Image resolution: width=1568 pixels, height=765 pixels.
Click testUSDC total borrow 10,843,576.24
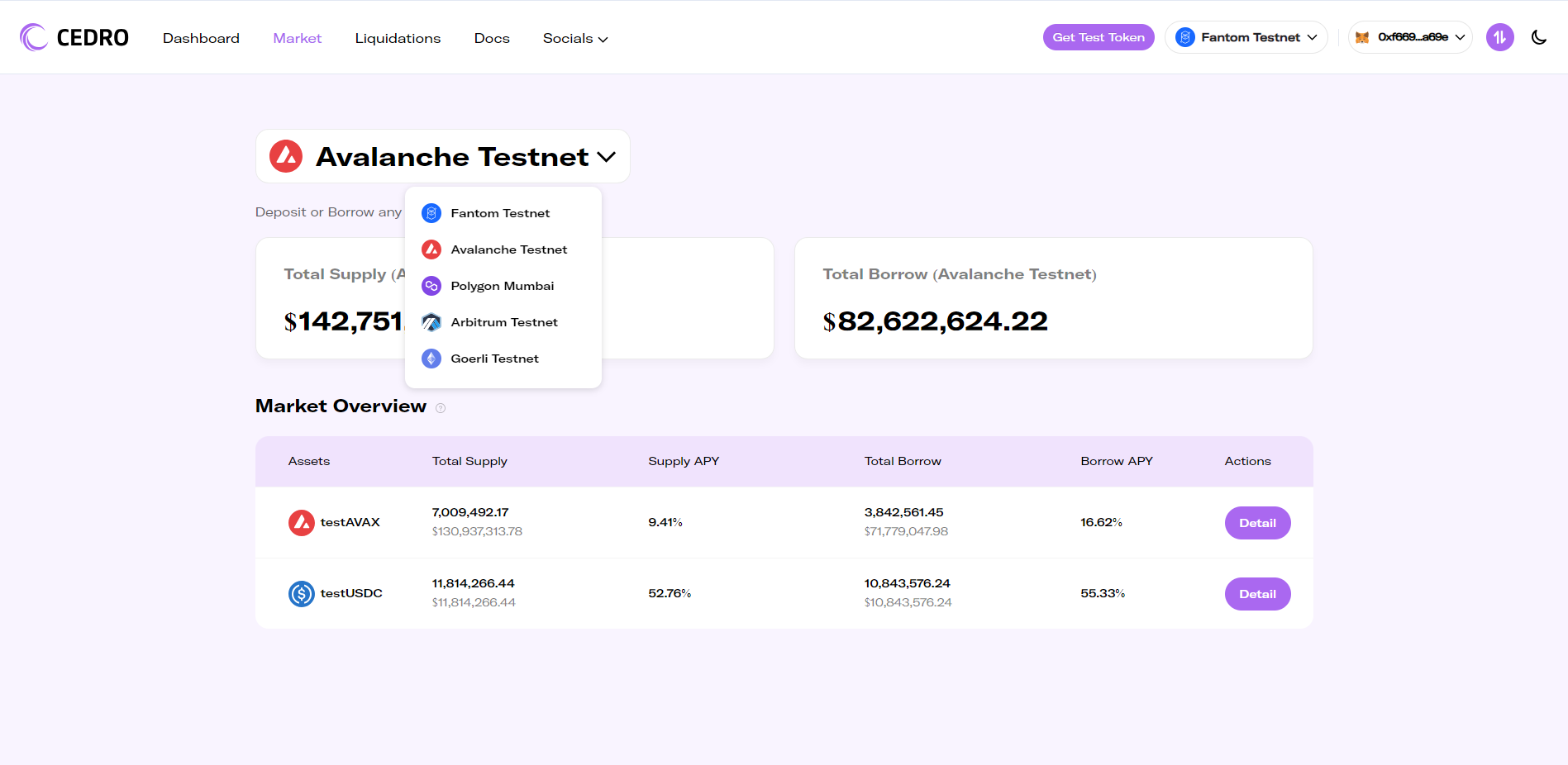908,583
